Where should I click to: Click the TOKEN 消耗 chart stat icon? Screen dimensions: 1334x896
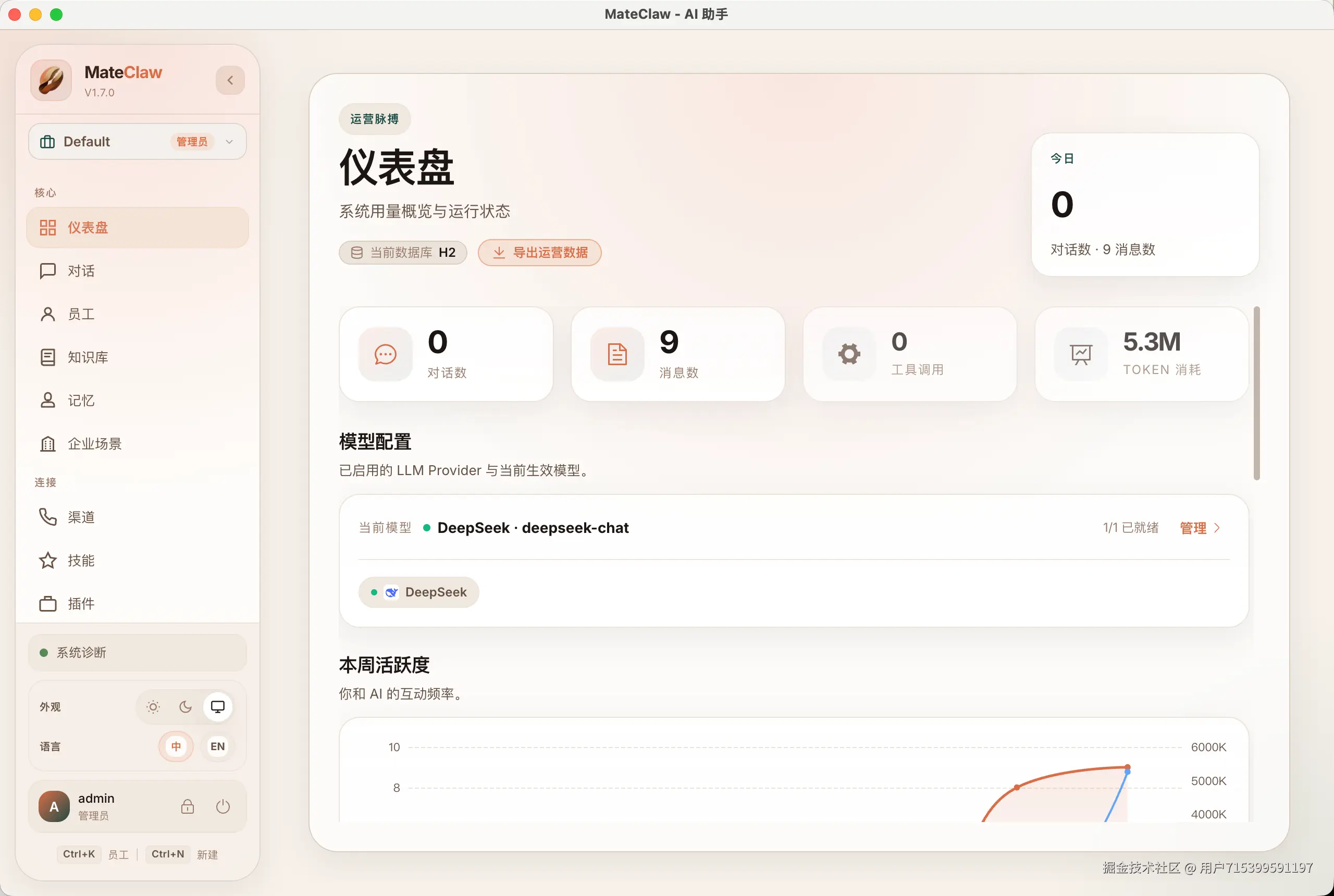[x=1081, y=354]
